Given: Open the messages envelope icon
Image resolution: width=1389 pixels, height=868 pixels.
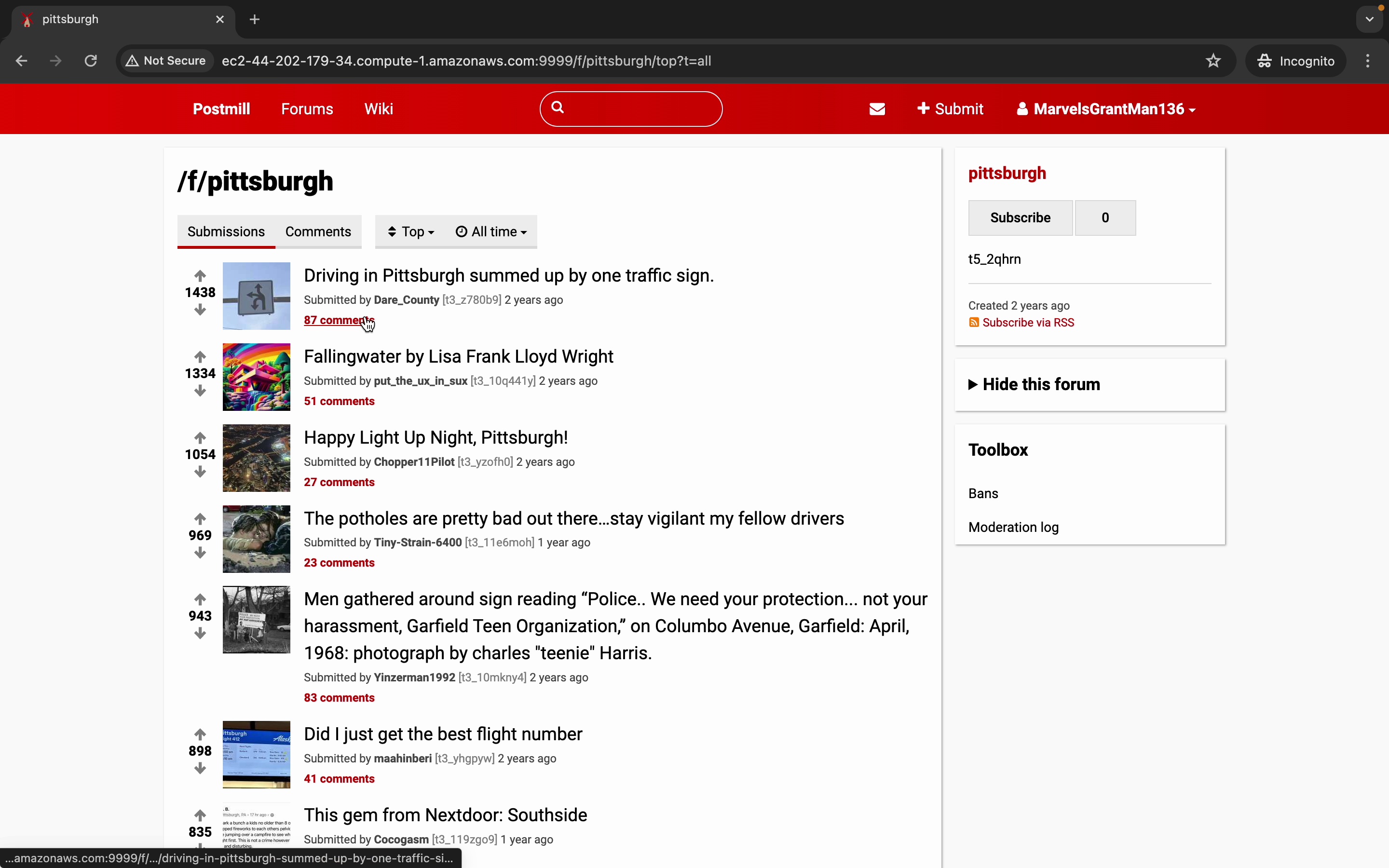Looking at the screenshot, I should click(877, 109).
